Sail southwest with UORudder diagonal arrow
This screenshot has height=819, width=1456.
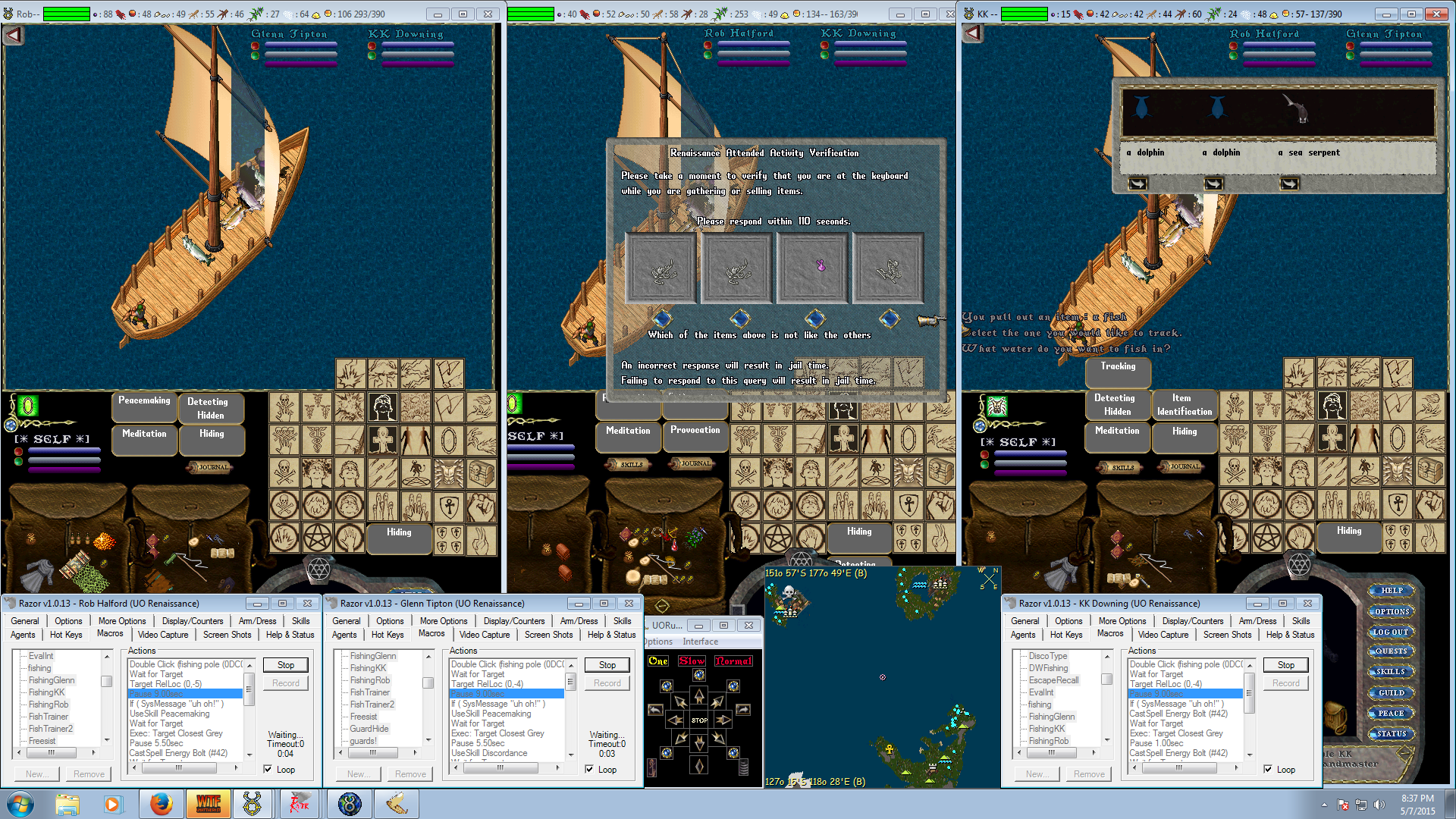pos(681,737)
